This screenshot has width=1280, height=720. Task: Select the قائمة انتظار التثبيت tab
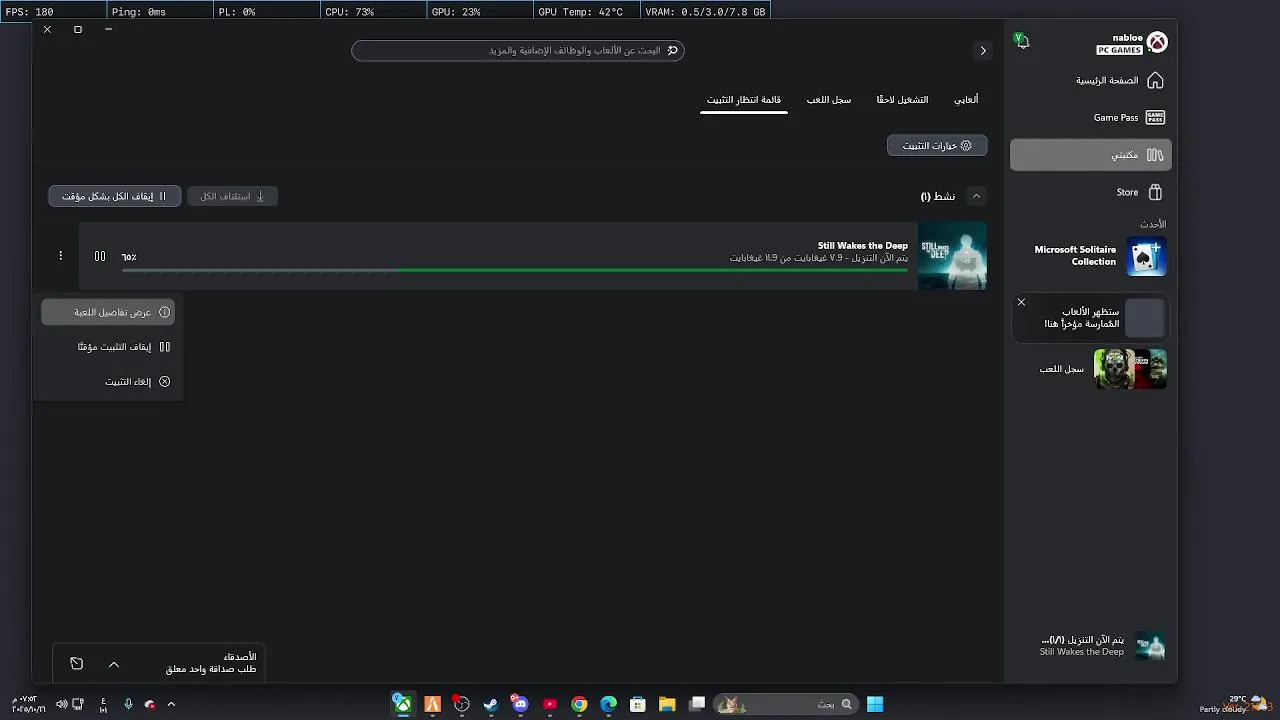click(744, 100)
